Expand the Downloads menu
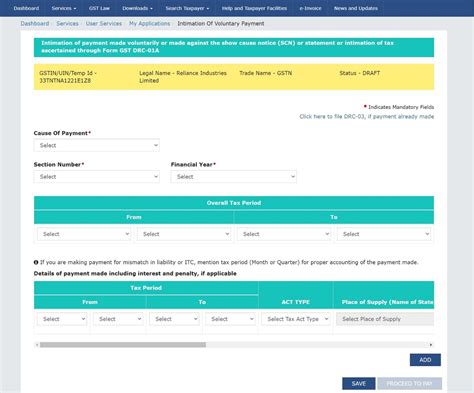This screenshot has width=474, height=393. coord(137,8)
